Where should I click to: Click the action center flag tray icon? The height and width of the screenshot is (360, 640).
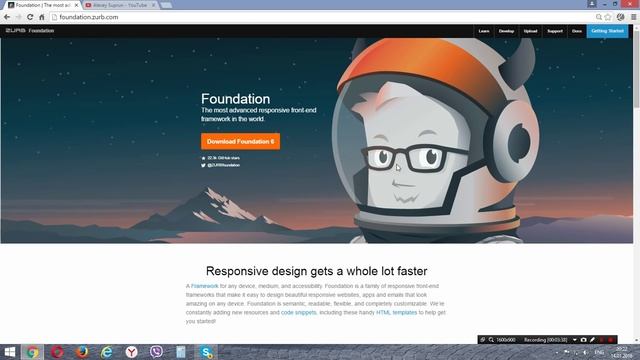coord(567,352)
